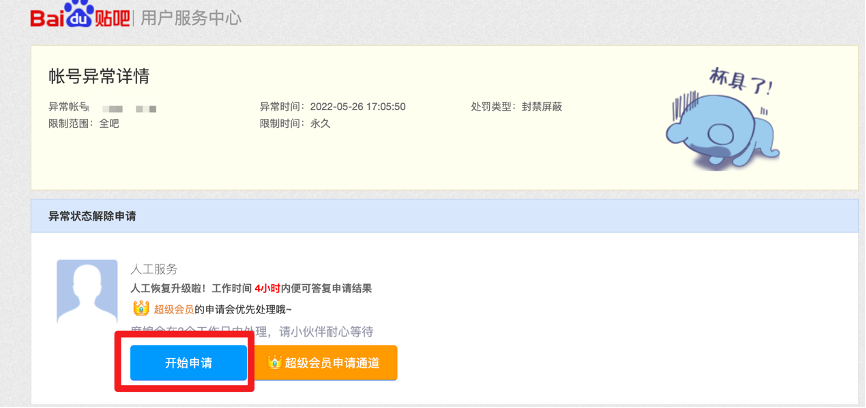Follow the orange 超级会员 link text

coord(173,309)
